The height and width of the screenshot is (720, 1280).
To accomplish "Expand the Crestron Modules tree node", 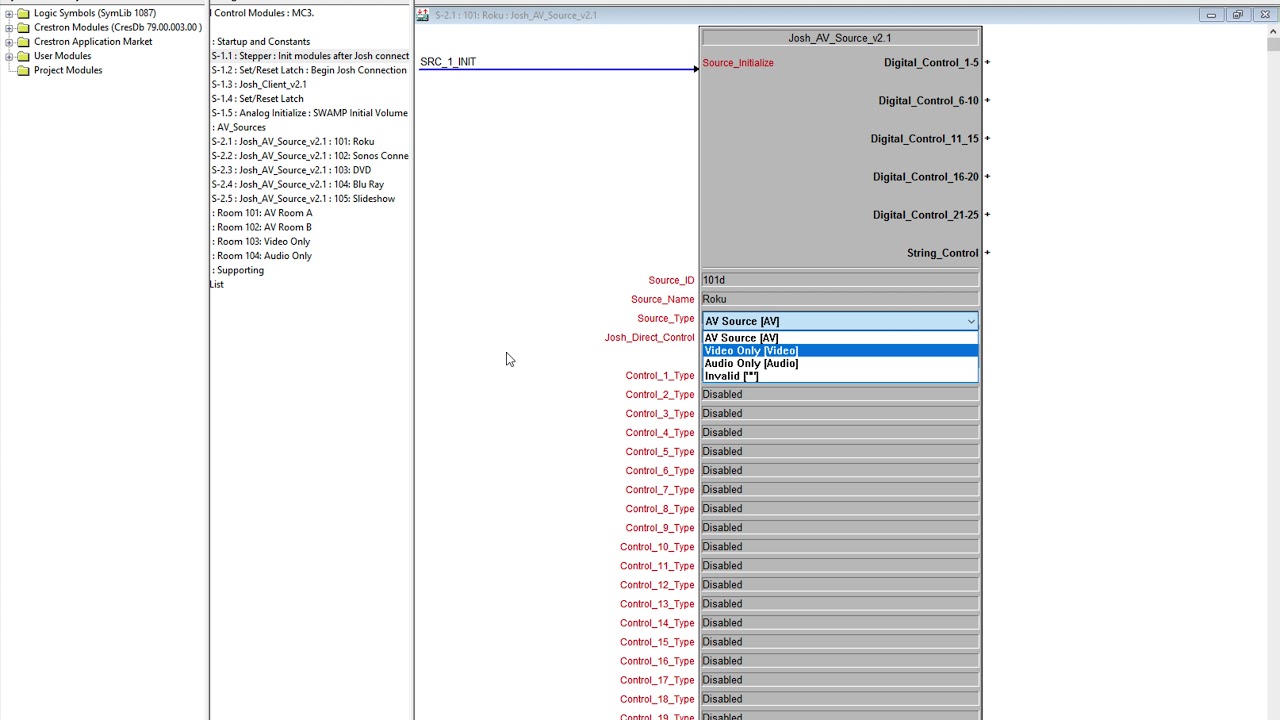I will click(x=9, y=28).
